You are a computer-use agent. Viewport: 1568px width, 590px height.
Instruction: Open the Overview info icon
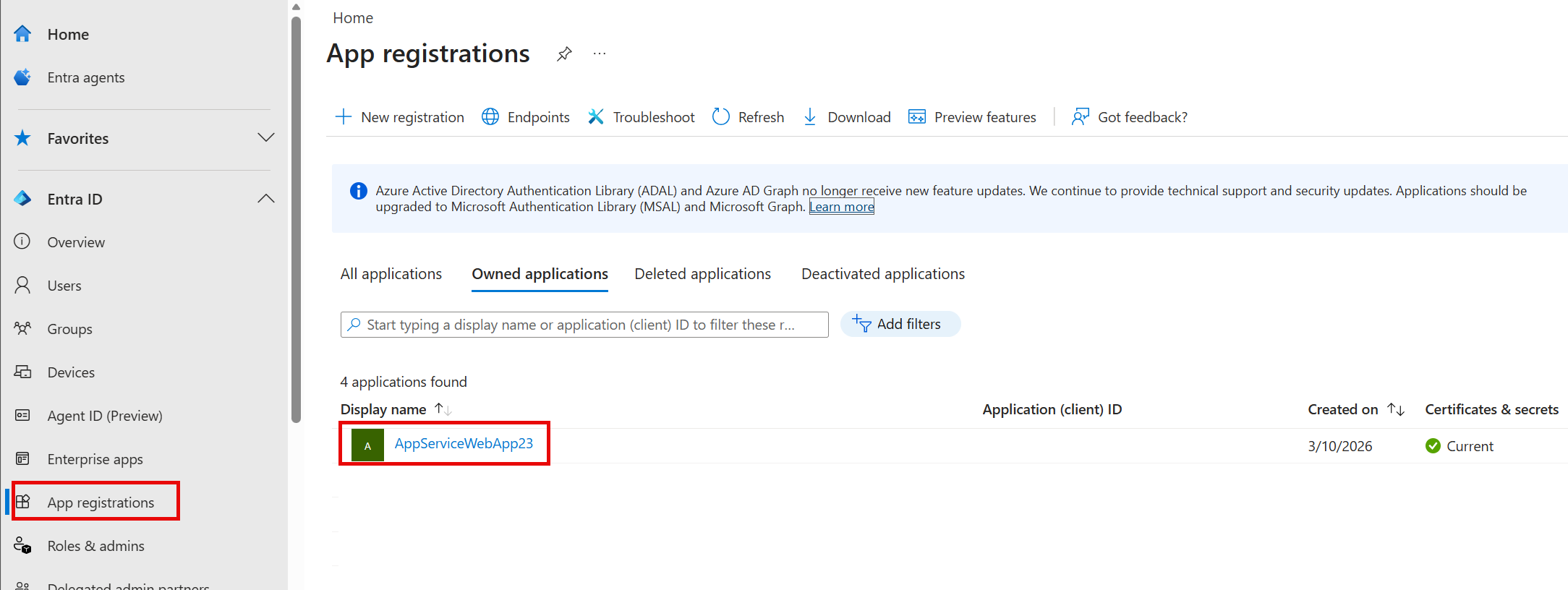[22, 241]
